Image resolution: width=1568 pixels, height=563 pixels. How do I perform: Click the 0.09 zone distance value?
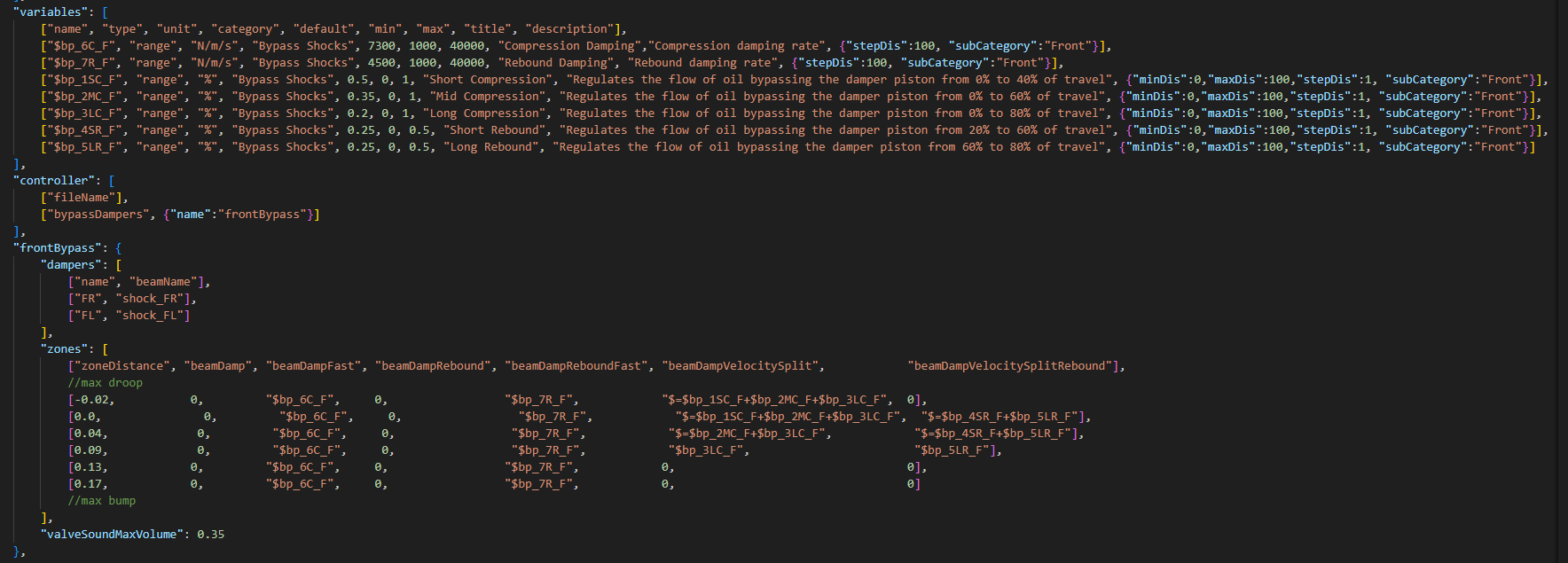[89, 450]
